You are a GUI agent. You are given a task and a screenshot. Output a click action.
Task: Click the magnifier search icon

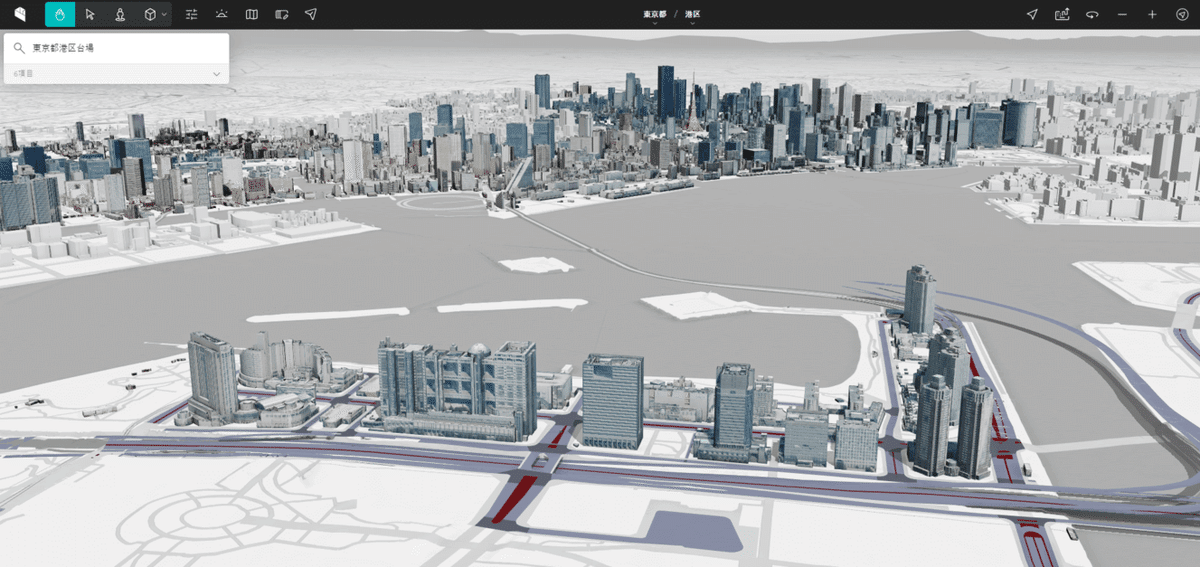coord(19,48)
